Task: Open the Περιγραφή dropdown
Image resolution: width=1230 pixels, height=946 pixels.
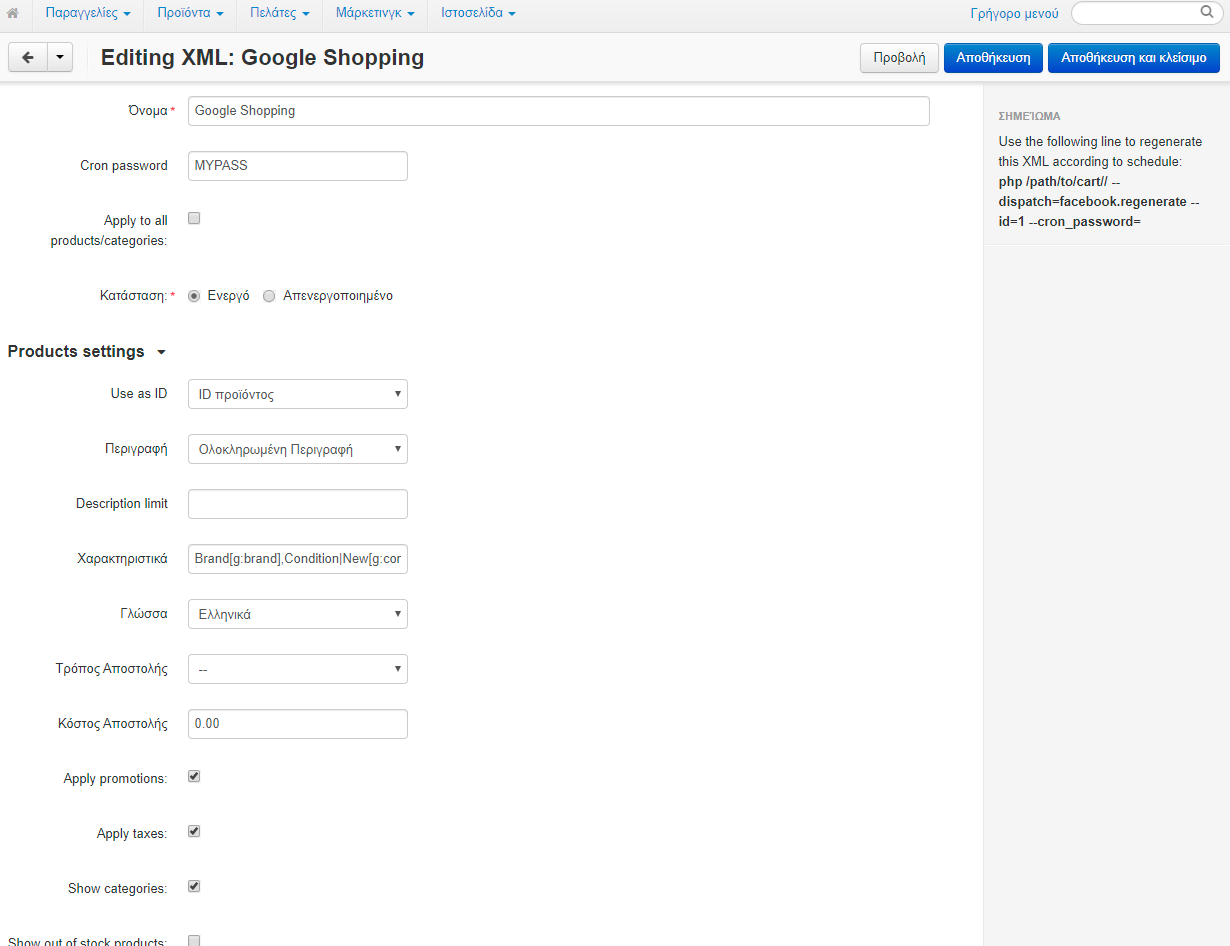Action: click(x=298, y=449)
